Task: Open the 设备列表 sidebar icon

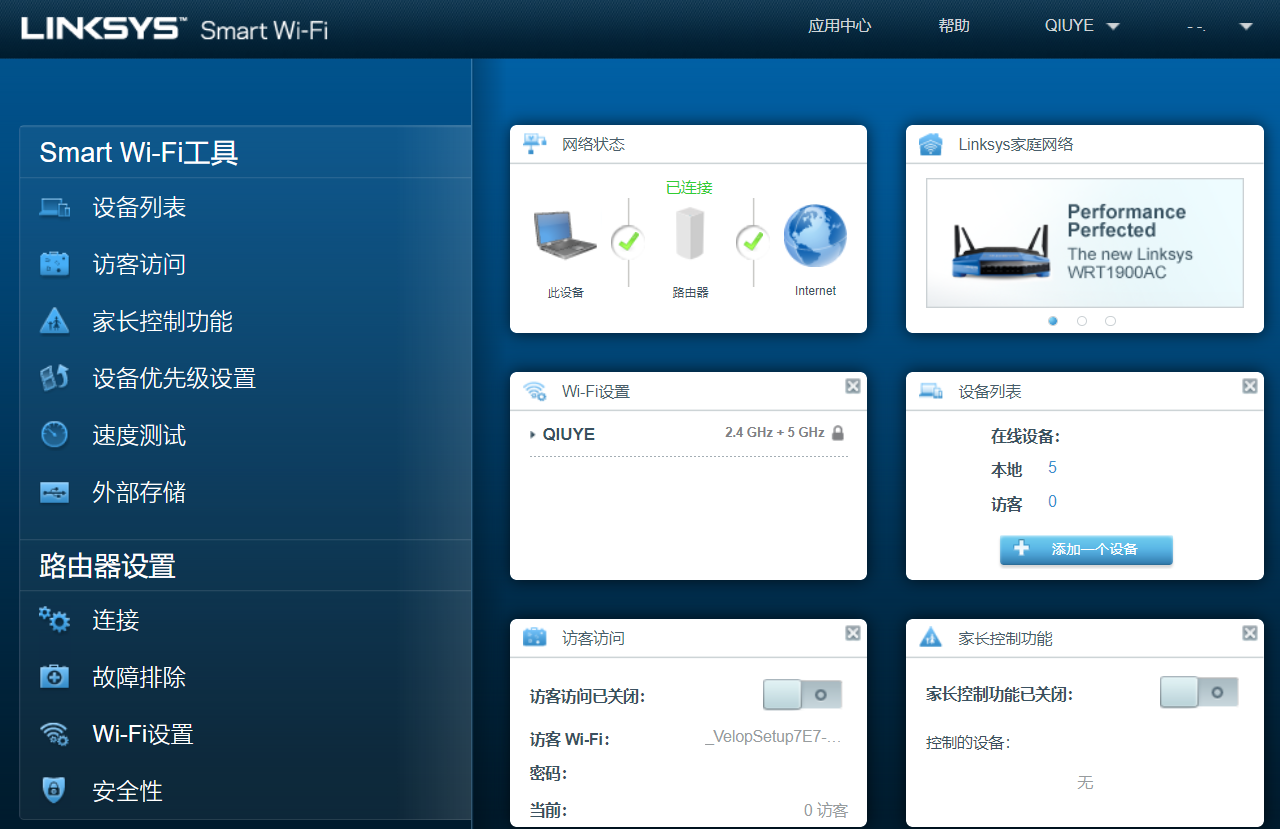Action: pos(54,208)
